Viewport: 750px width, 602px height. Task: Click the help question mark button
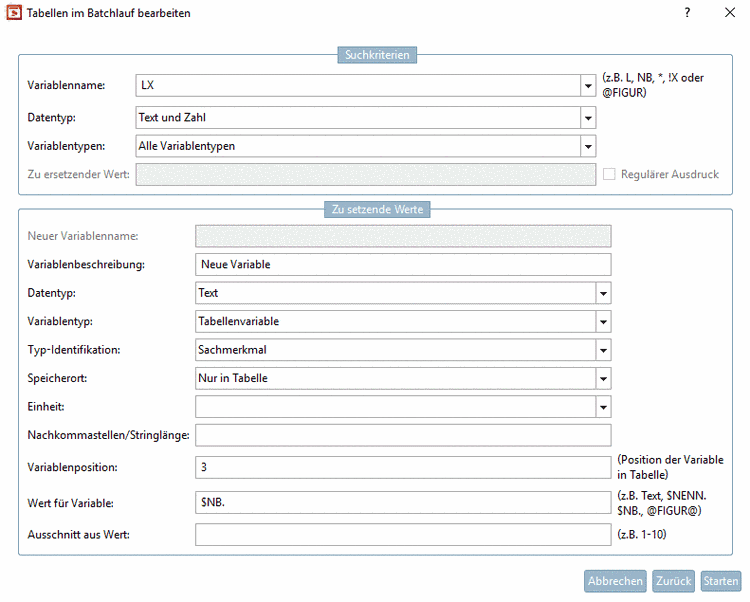[687, 13]
